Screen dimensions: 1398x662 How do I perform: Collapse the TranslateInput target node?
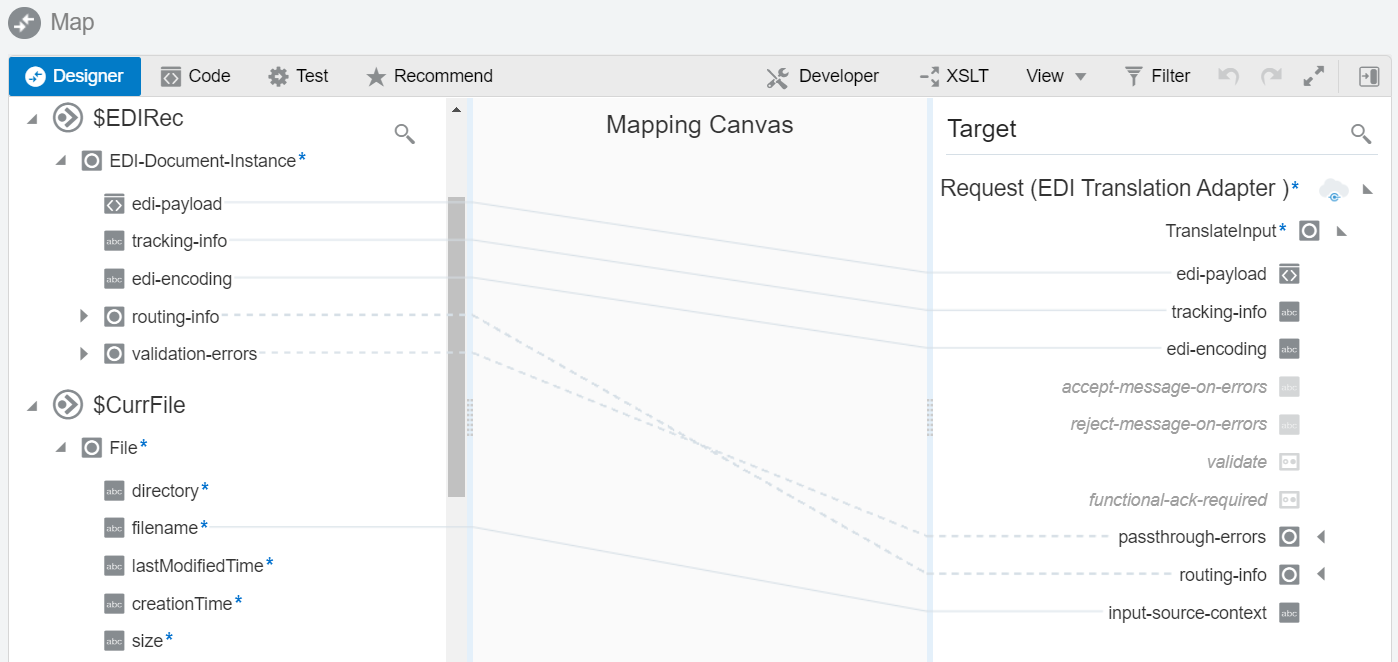coord(1342,231)
